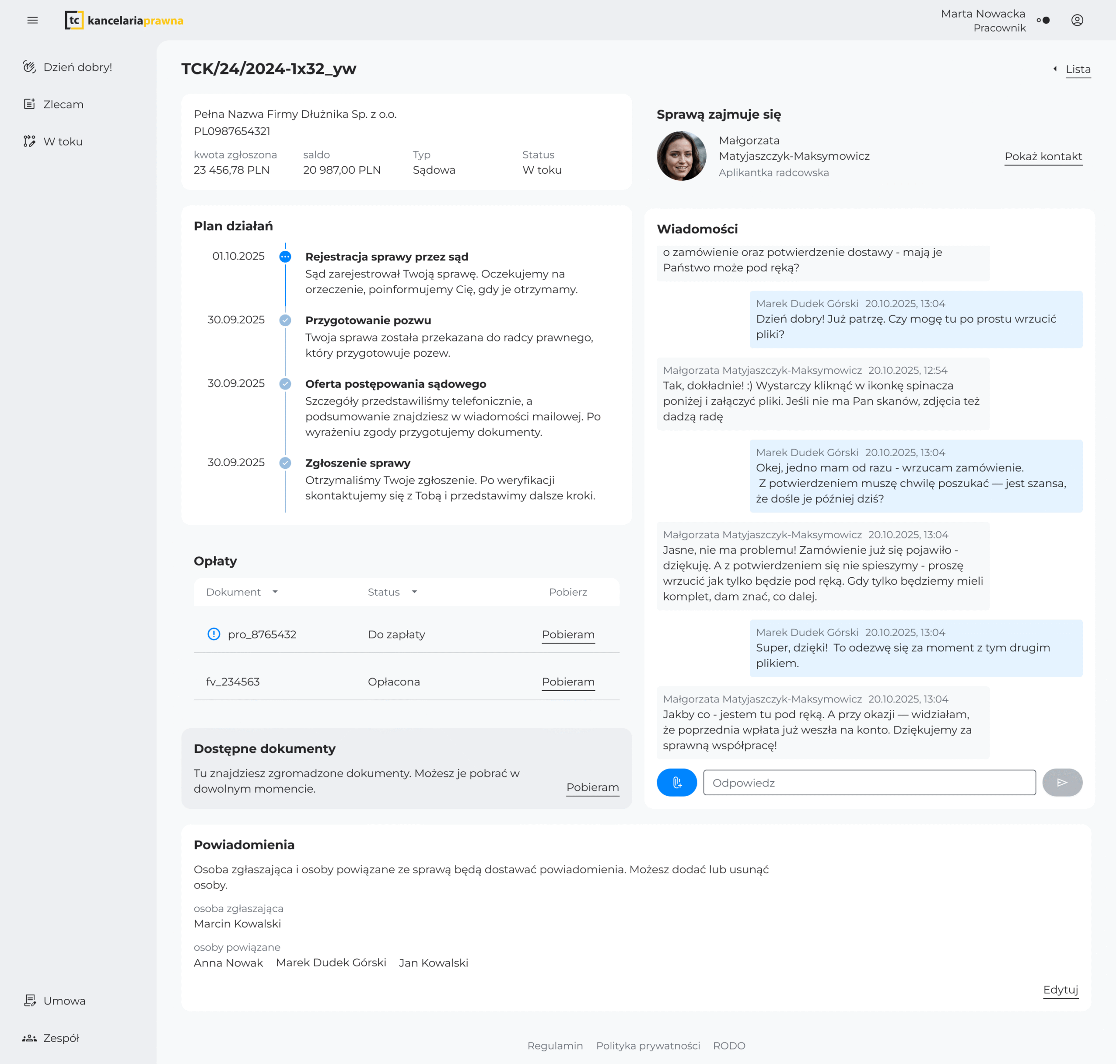Click the kancelariaprawna logo
The width and height of the screenshot is (1120, 1064).
click(124, 21)
